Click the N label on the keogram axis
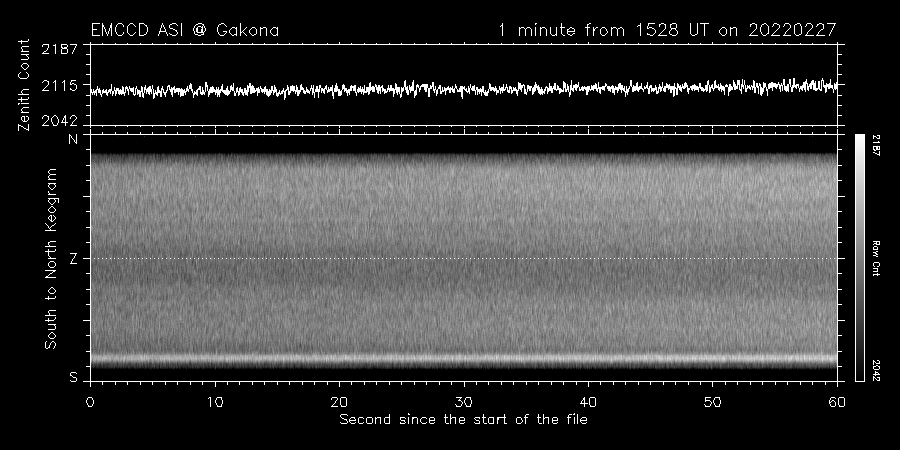This screenshot has width=900, height=450. click(x=73, y=139)
